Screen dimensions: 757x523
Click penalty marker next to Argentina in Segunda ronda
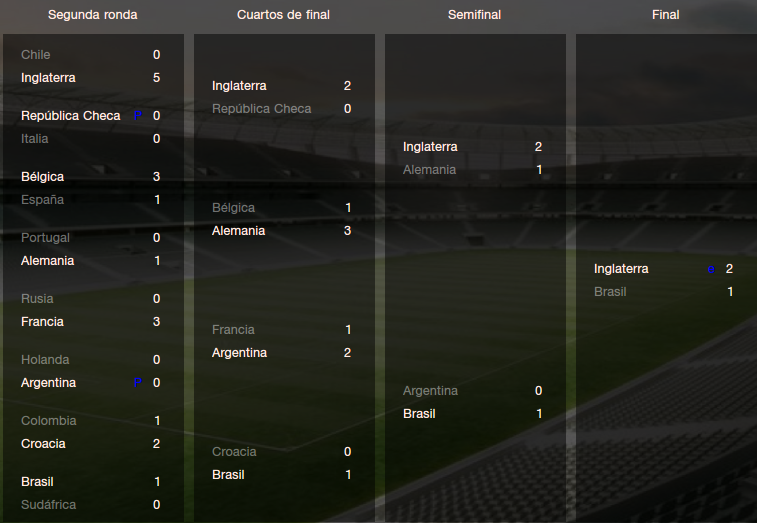click(138, 383)
